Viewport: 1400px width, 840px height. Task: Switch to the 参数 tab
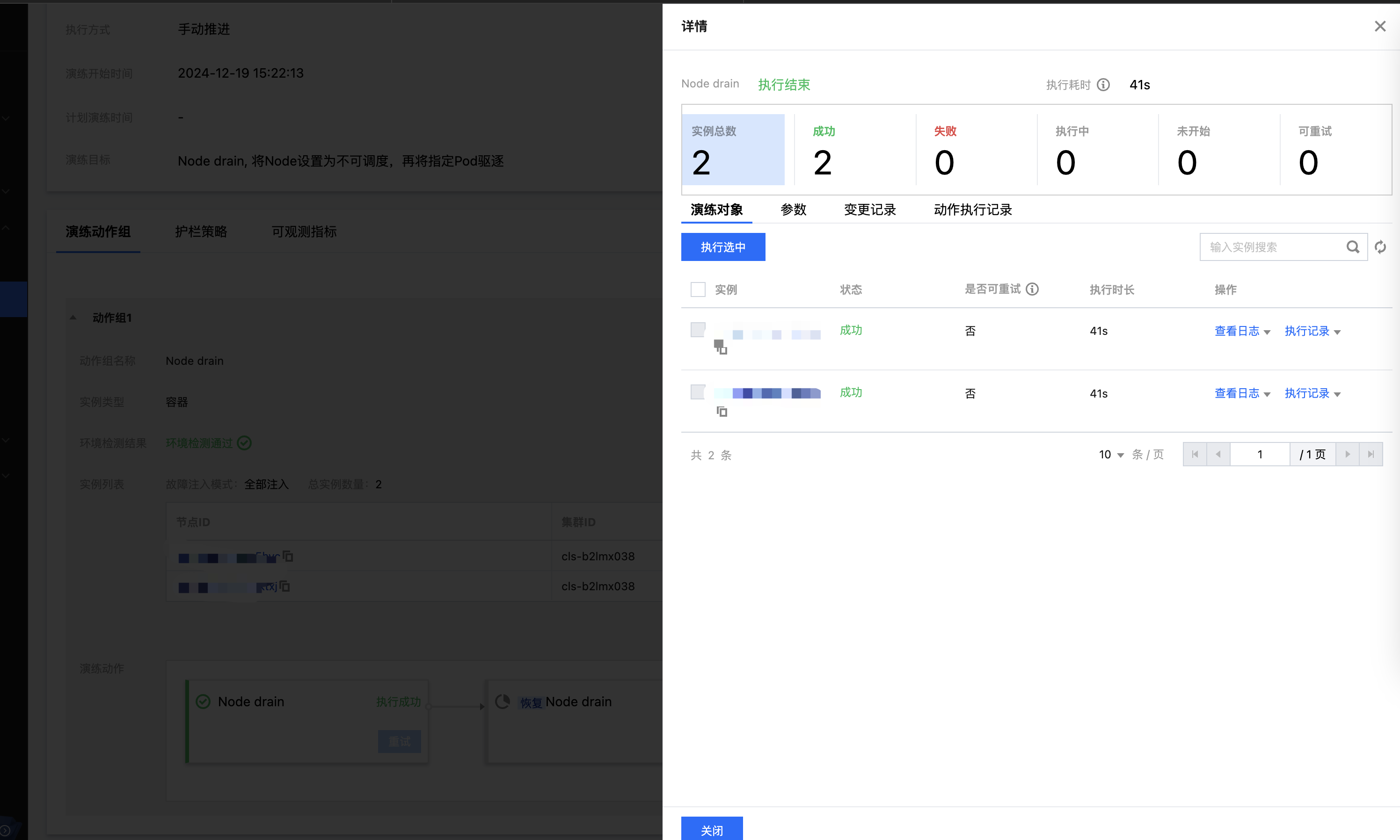[793, 210]
